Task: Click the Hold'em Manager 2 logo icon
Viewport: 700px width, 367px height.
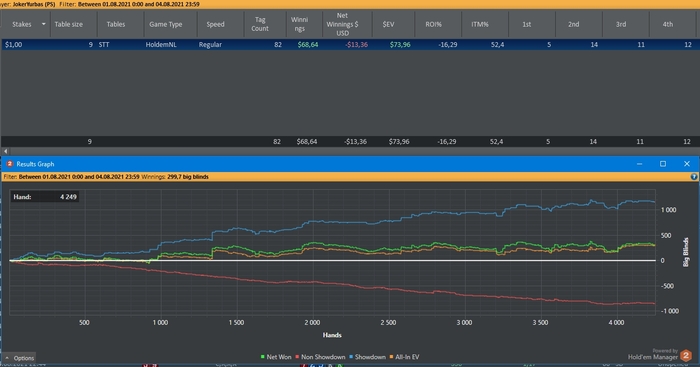Action: pyautogui.click(x=686, y=356)
